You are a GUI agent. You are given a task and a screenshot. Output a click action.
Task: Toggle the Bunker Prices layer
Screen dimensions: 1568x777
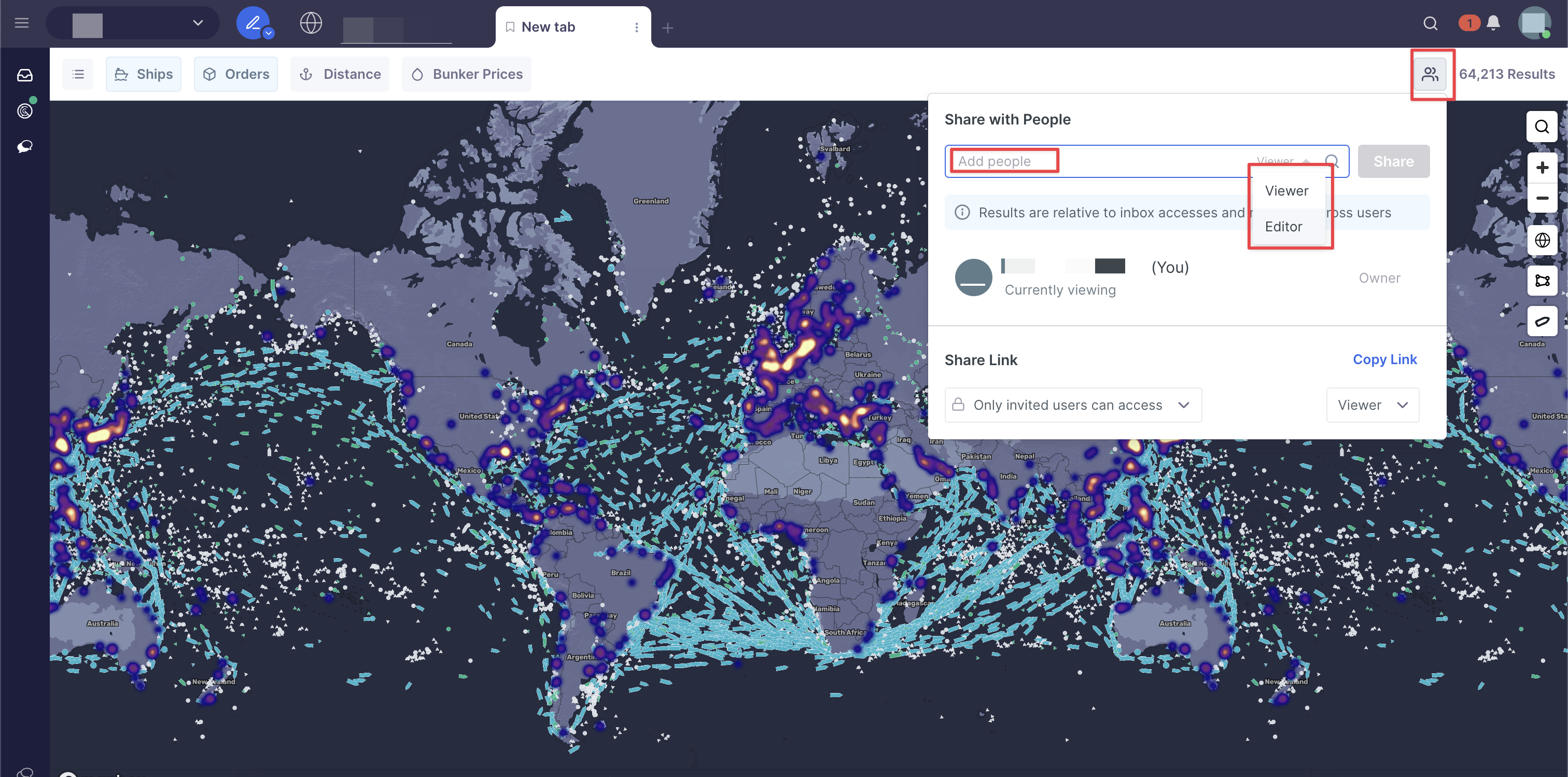[466, 74]
